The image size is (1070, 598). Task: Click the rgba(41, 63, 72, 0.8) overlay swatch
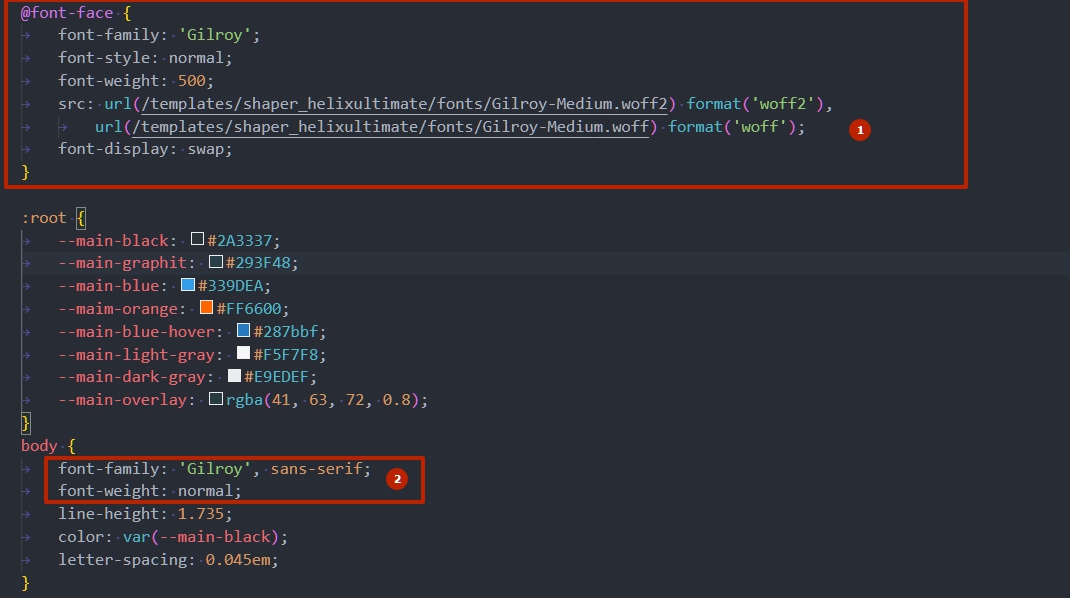click(215, 400)
